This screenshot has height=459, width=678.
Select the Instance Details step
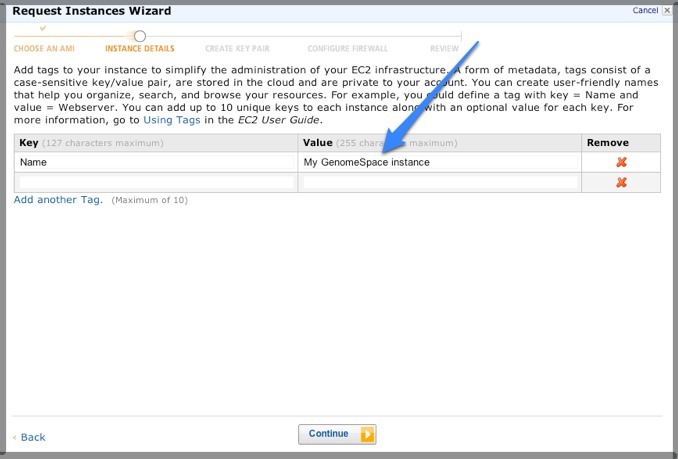[139, 48]
